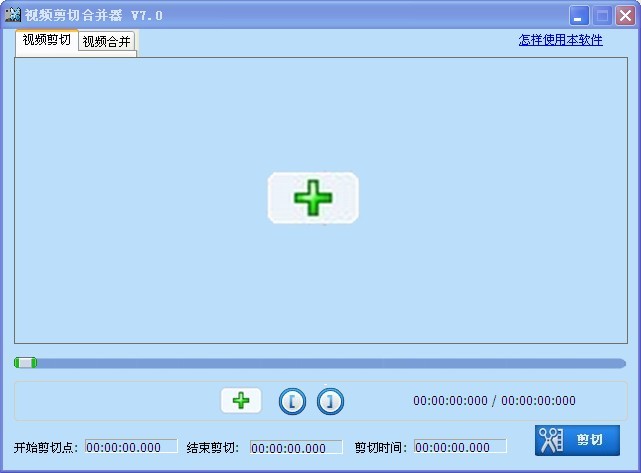Open the 怎样使用本软件 help link
The width and height of the screenshot is (641, 473).
coord(560,40)
